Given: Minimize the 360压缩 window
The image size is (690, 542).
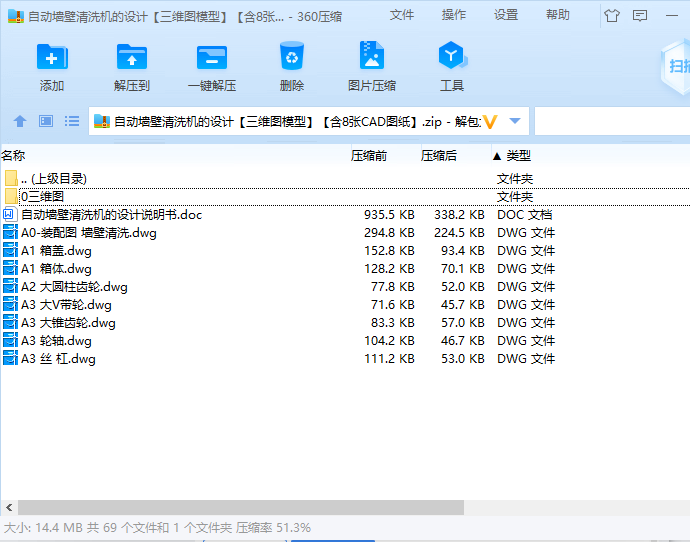Looking at the screenshot, I should click(672, 16).
